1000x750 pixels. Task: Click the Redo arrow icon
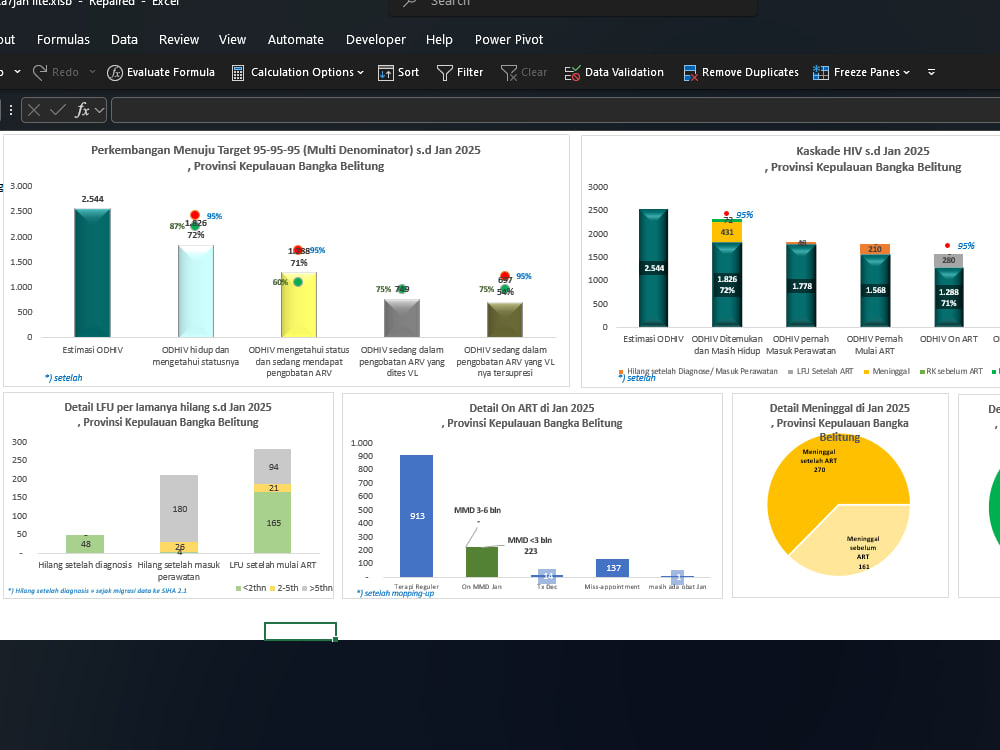40,73
